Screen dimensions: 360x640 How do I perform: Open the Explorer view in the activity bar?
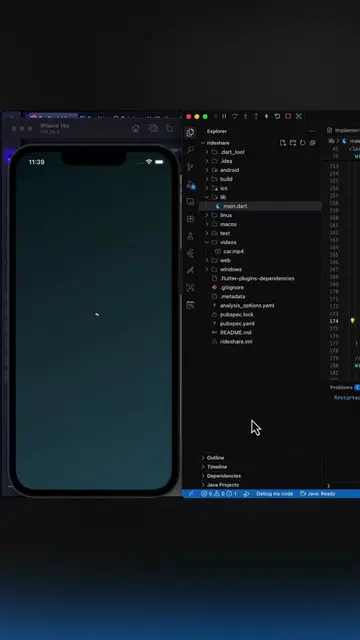click(x=190, y=133)
